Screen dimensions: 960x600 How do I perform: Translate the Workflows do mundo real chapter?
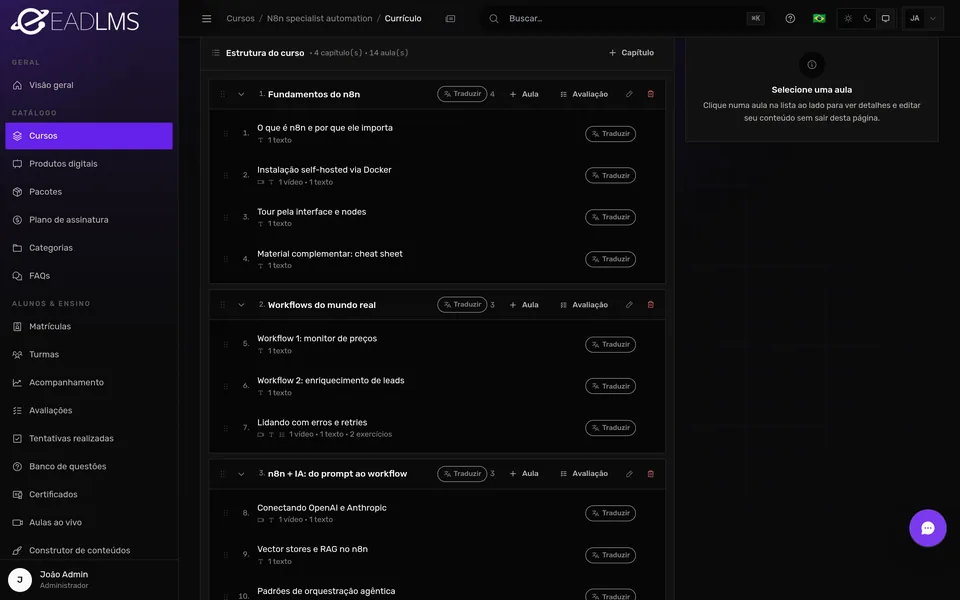[462, 304]
